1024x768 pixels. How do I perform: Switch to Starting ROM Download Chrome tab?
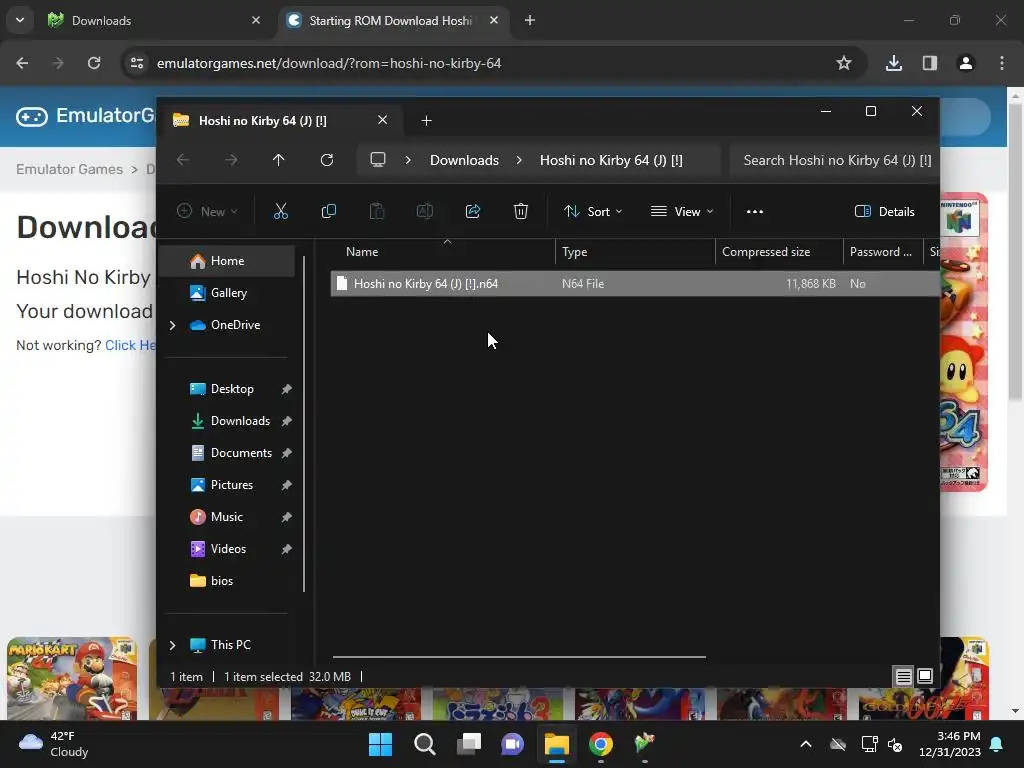pos(392,20)
